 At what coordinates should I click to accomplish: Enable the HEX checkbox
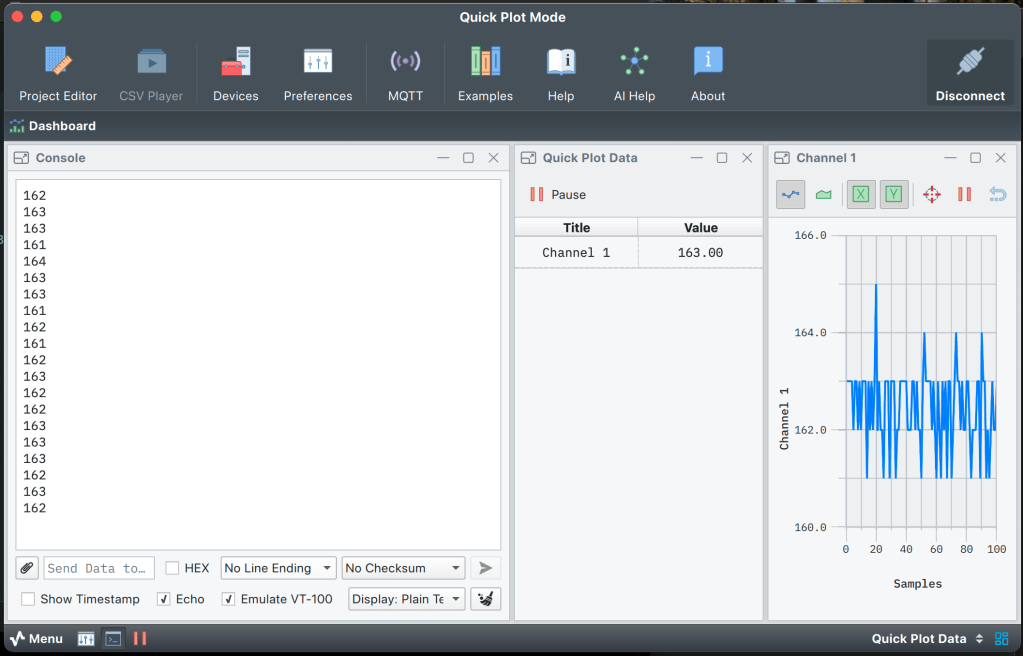173,568
